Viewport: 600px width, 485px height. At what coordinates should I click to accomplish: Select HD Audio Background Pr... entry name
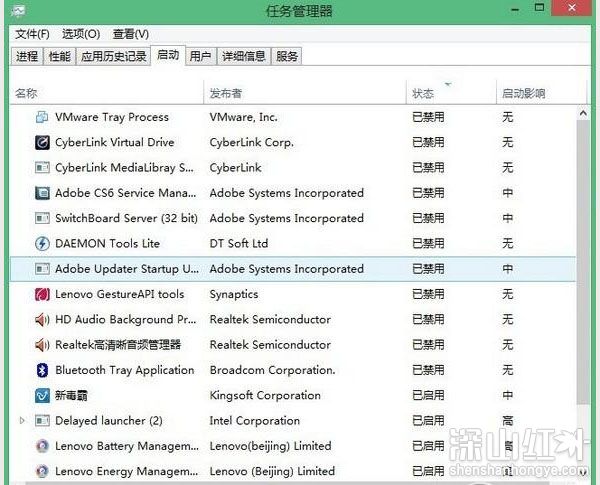(x=126, y=319)
